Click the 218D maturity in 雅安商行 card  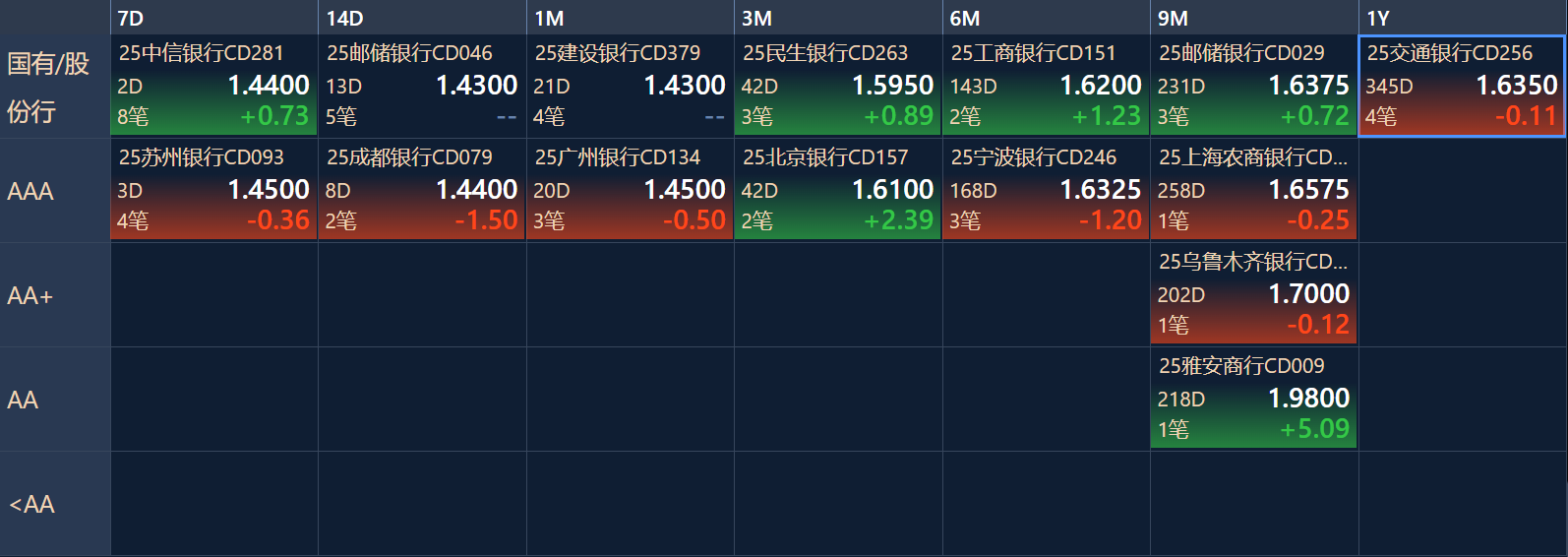(x=1180, y=400)
